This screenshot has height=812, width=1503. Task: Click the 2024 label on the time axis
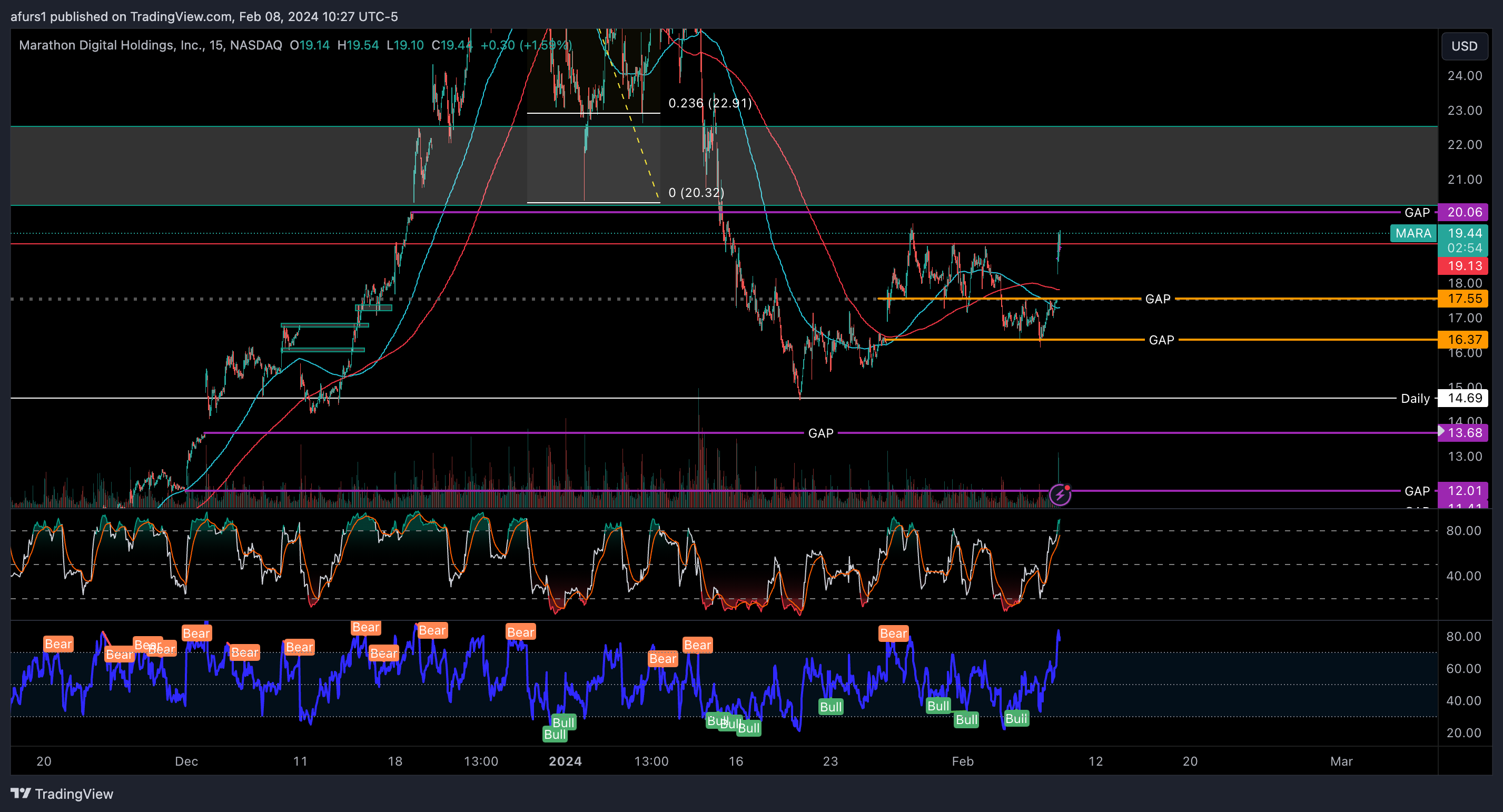click(x=565, y=761)
